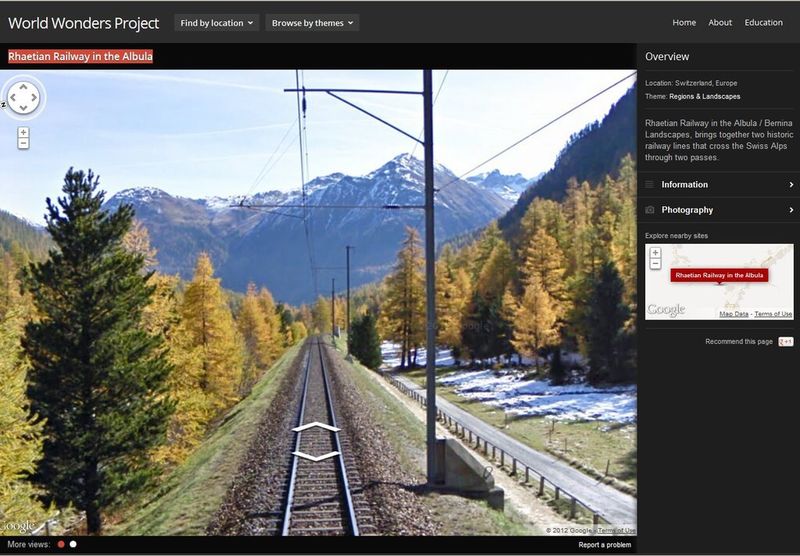
Task: Click the Recommend this page text
Action: [x=739, y=342]
